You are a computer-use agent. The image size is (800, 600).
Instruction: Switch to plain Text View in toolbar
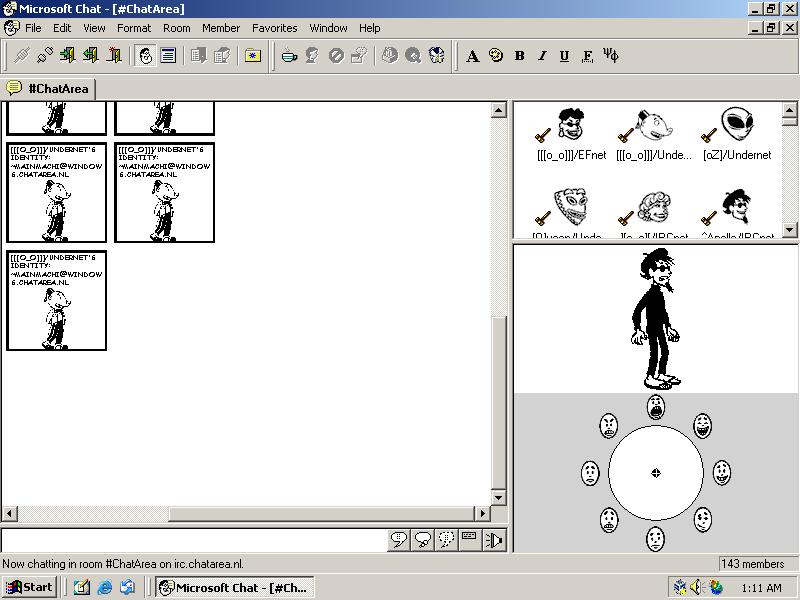(x=168, y=56)
